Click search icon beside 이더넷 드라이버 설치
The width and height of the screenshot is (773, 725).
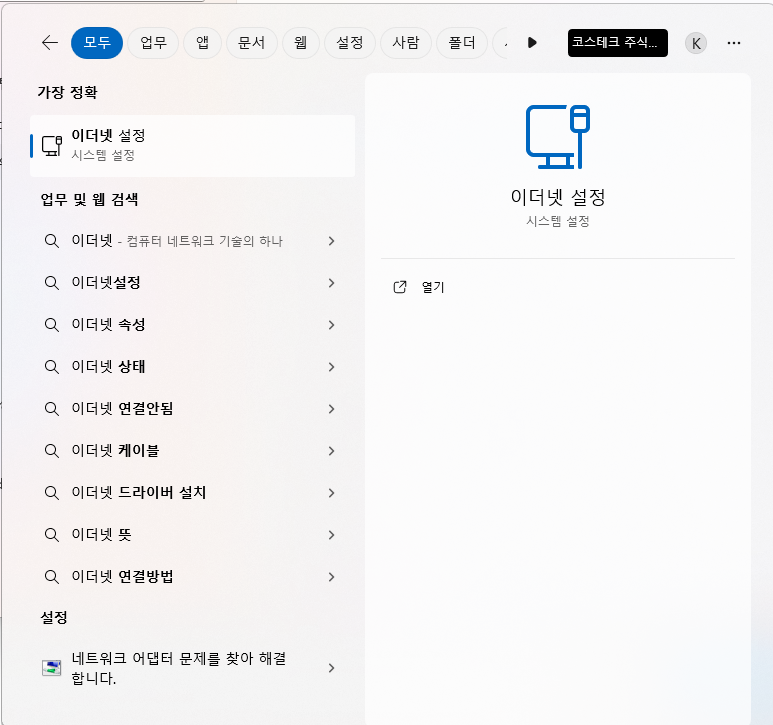pyautogui.click(x=52, y=492)
